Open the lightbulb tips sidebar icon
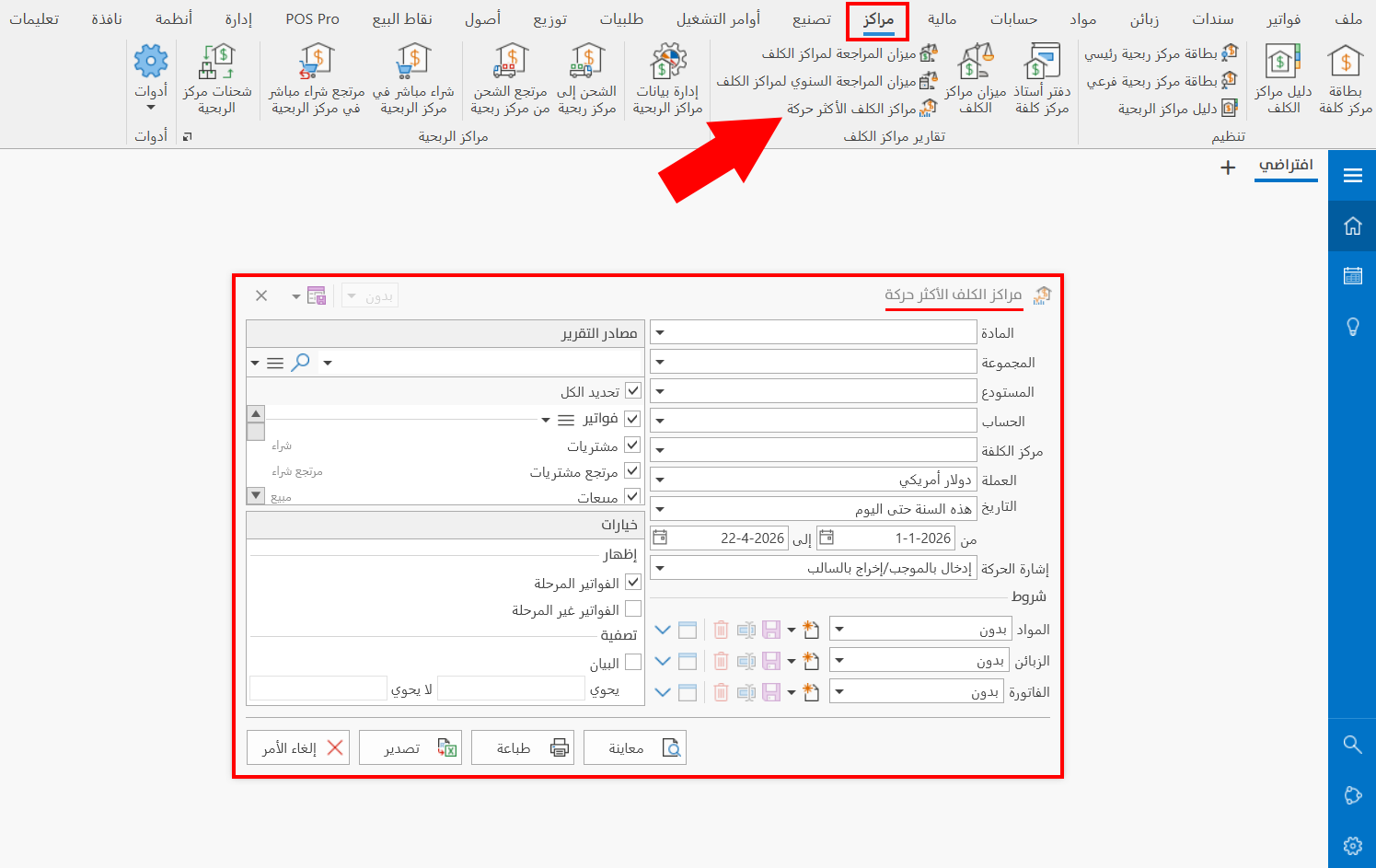 pyautogui.click(x=1352, y=326)
